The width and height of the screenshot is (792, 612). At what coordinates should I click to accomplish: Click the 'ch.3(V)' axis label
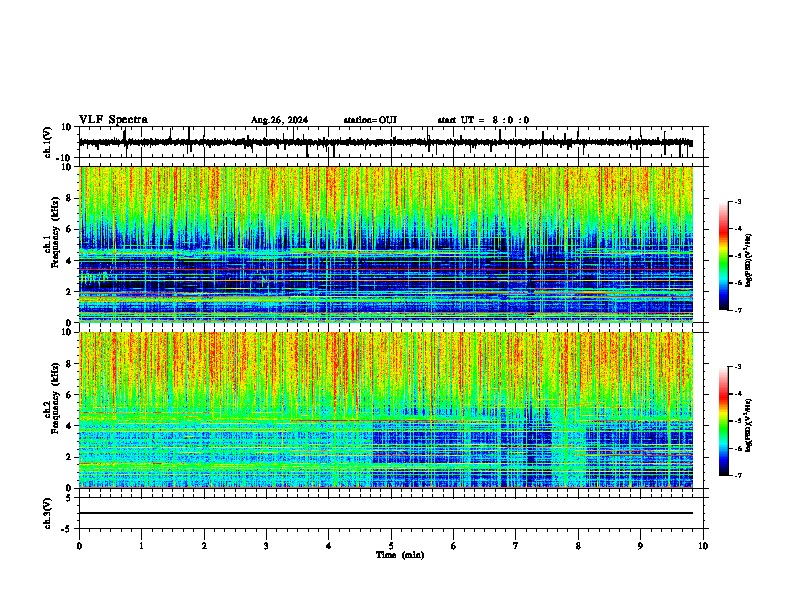point(48,513)
